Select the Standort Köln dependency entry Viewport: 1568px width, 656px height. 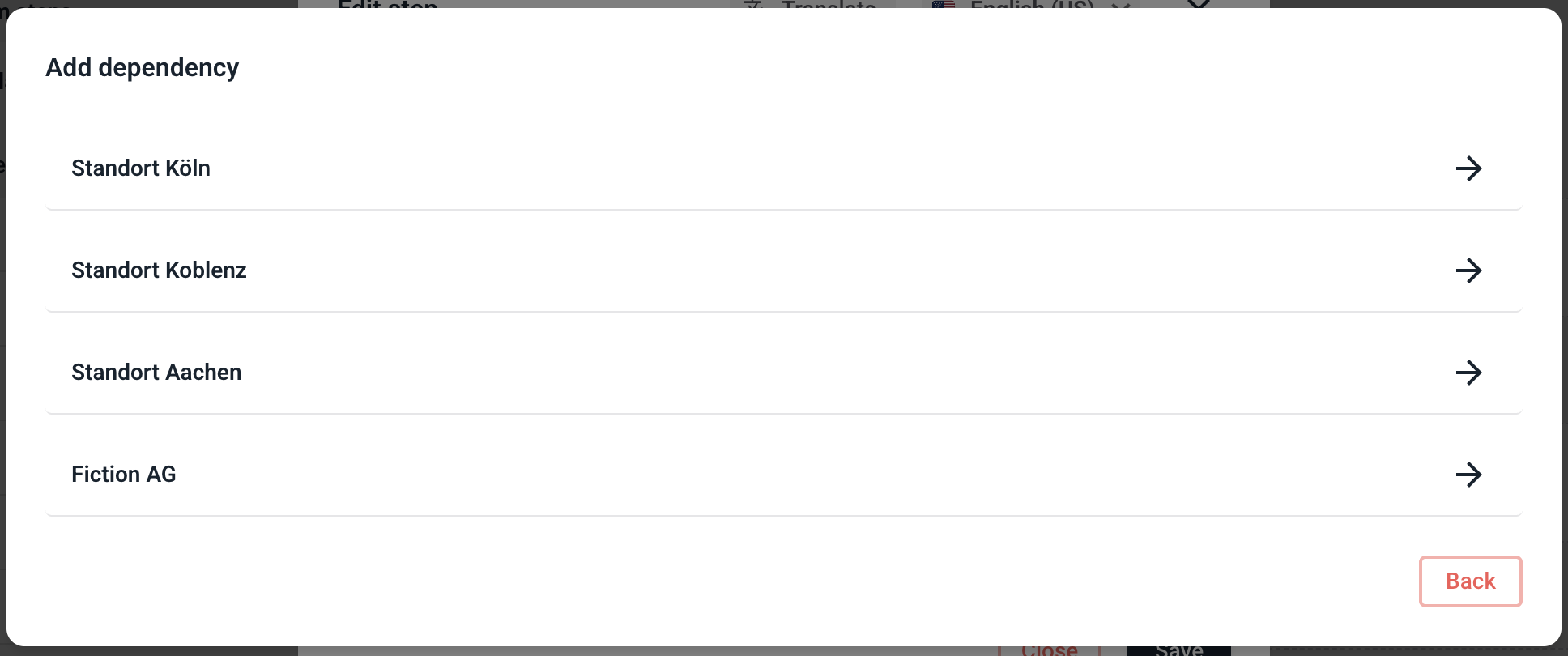(x=141, y=168)
